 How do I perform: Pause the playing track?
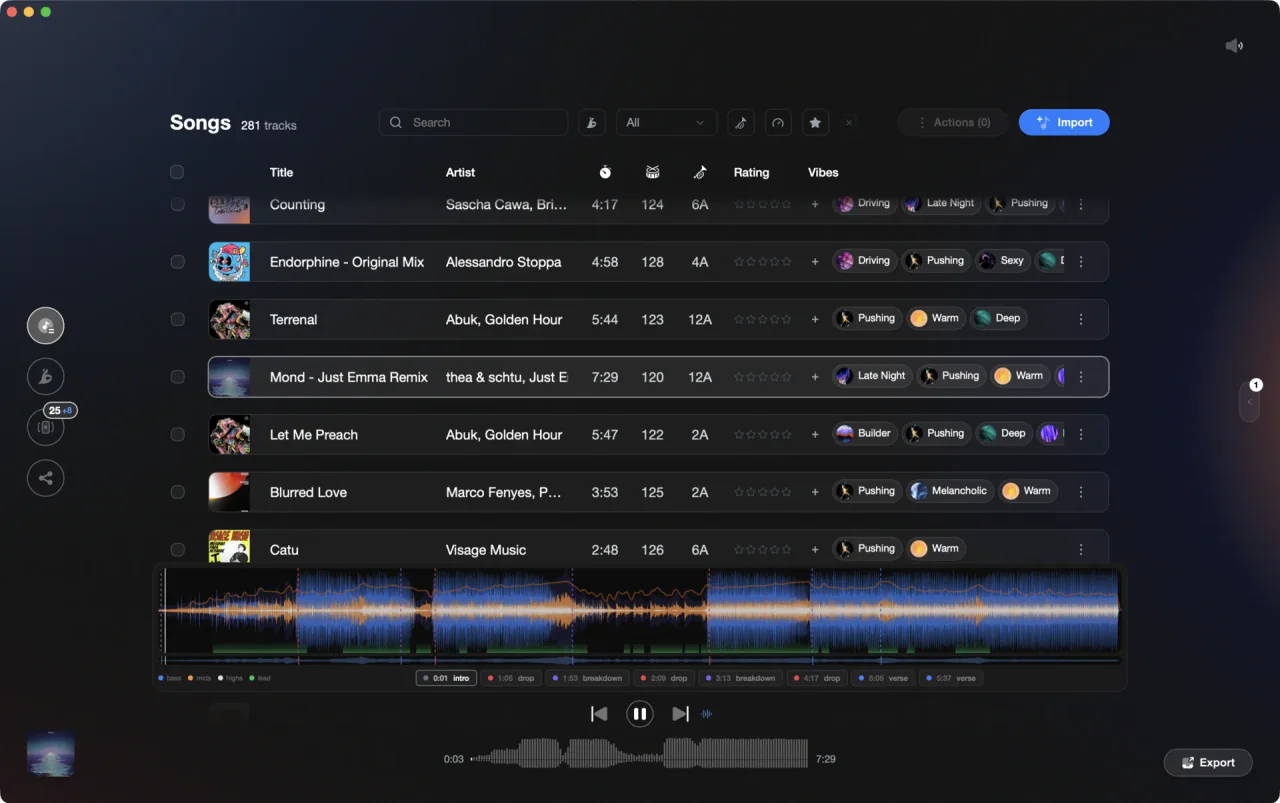tap(640, 714)
